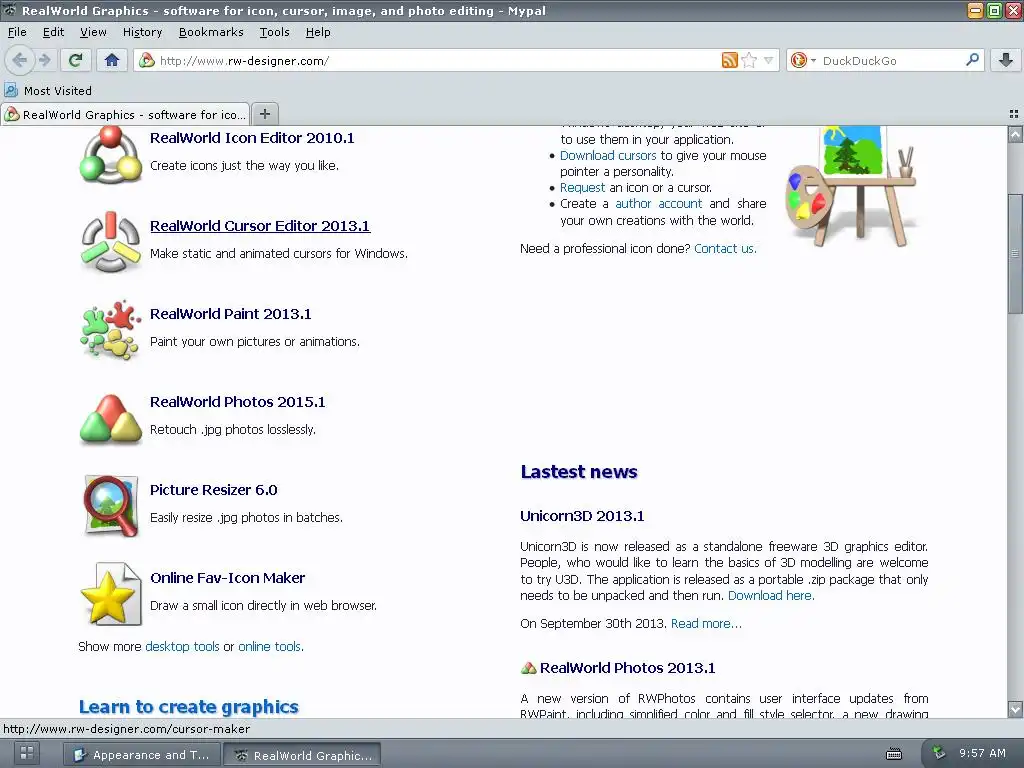Image resolution: width=1024 pixels, height=768 pixels.
Task: Click the Forward navigation arrow
Action: coord(44,60)
